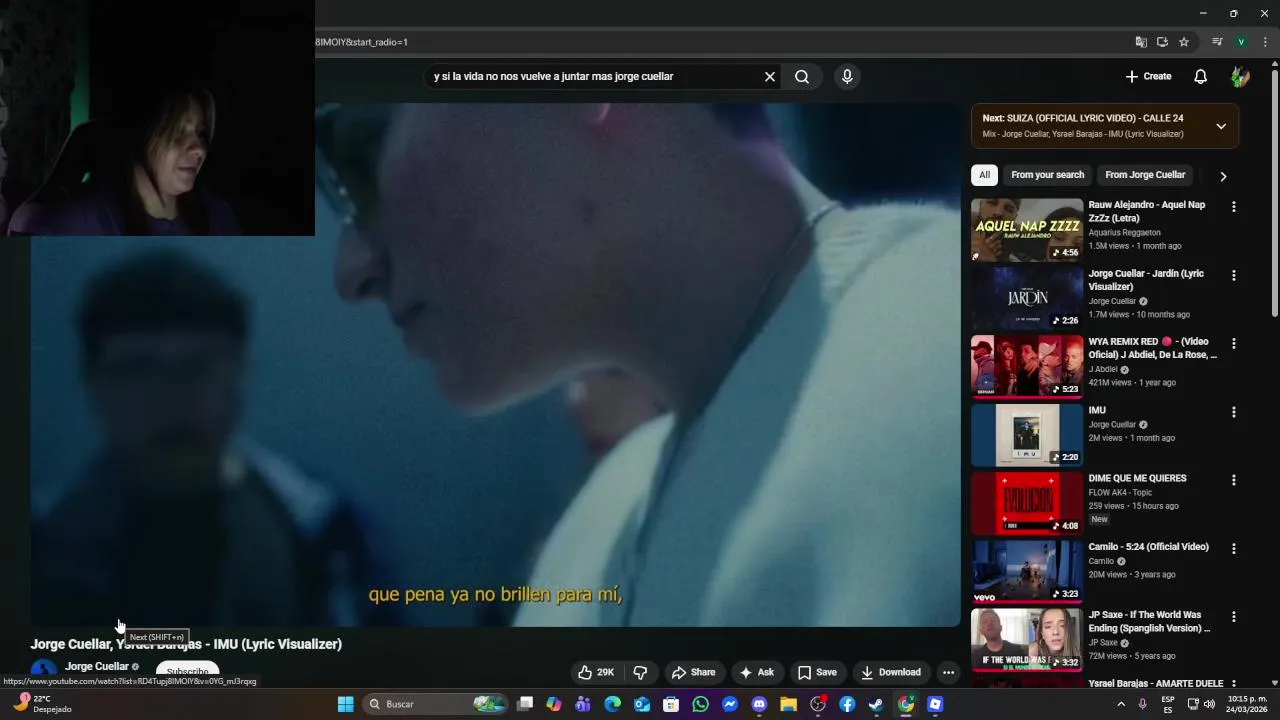Click the Jorge Cuellar channel avatar
This screenshot has height=720, width=1280.
pyautogui.click(x=43, y=671)
